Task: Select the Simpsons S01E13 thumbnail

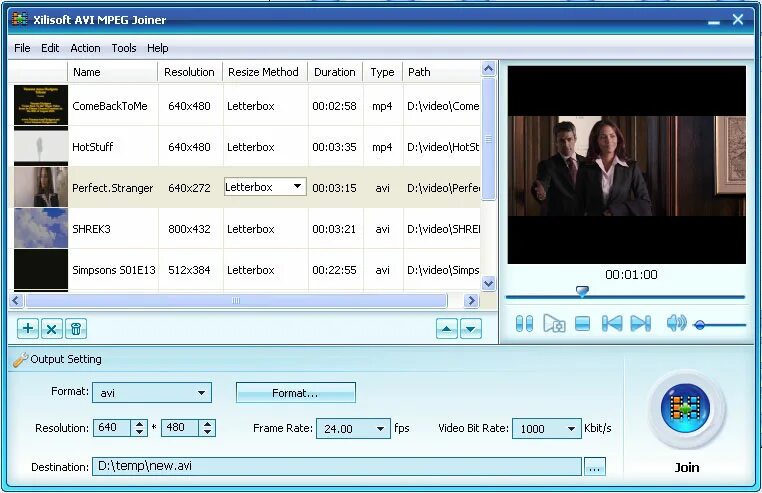Action: tap(41, 270)
